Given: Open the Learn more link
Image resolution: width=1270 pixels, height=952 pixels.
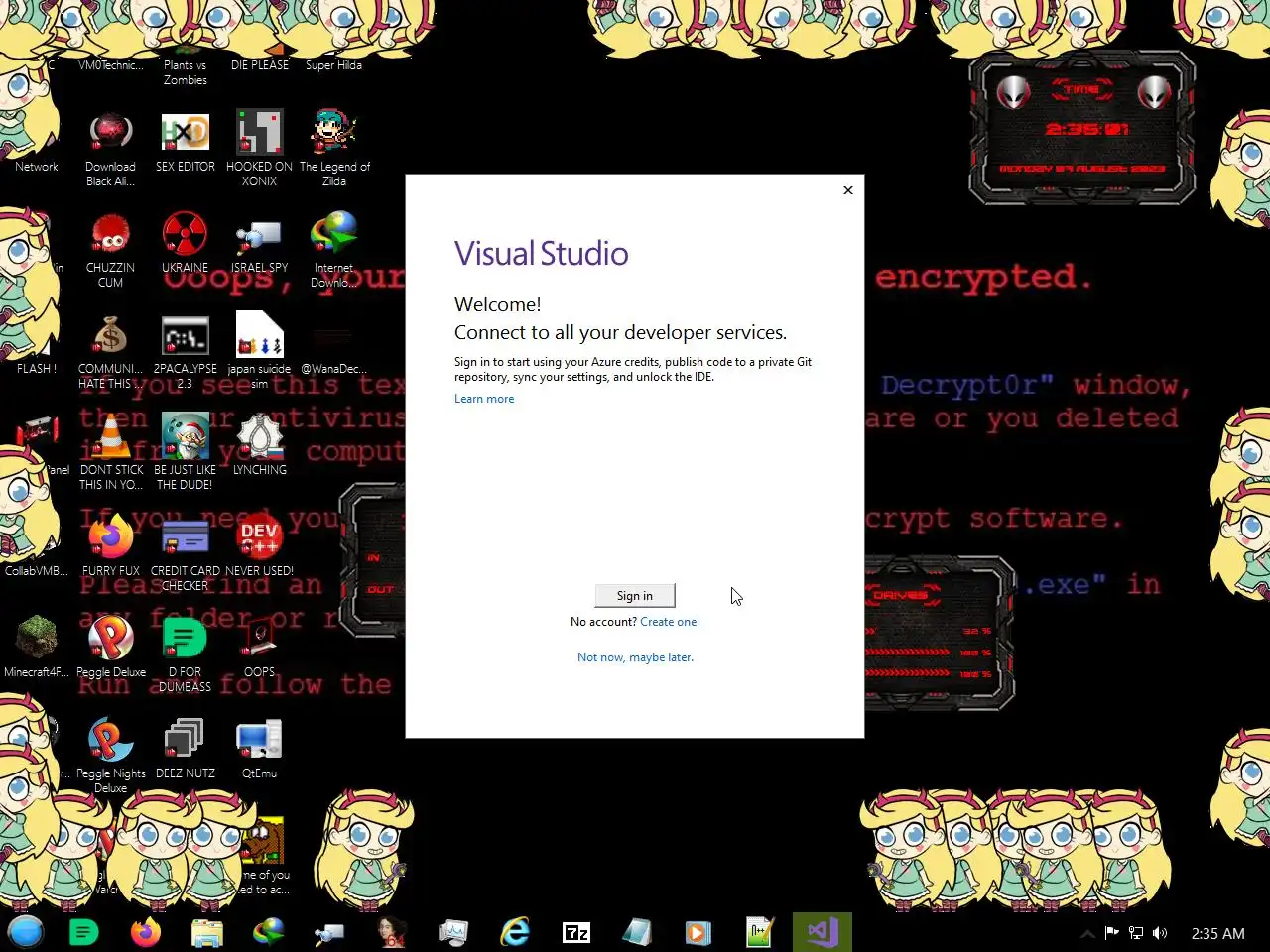Looking at the screenshot, I should pos(484,399).
